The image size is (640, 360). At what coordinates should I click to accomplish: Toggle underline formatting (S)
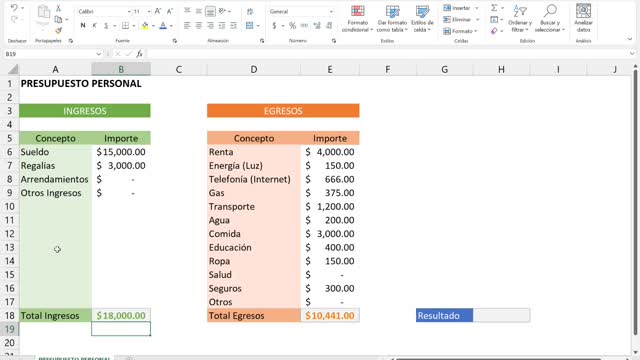click(x=106, y=26)
